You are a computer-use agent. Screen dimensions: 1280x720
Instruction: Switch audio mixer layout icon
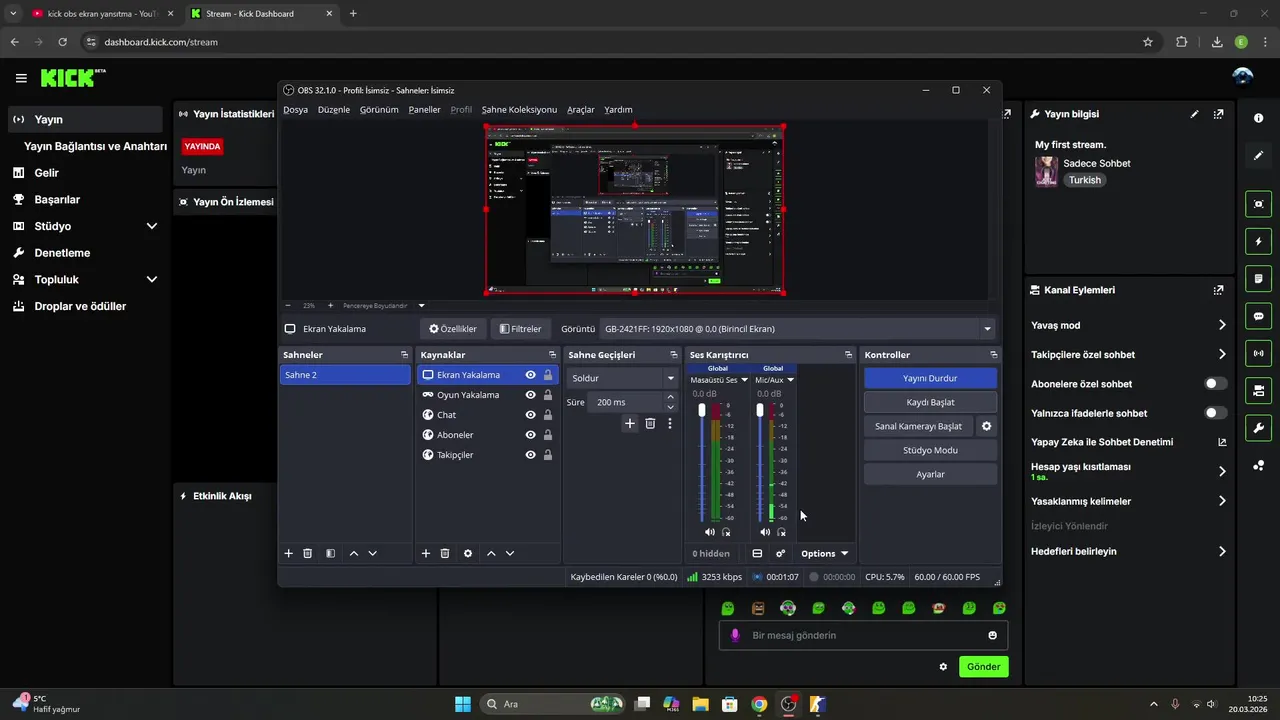(x=757, y=553)
